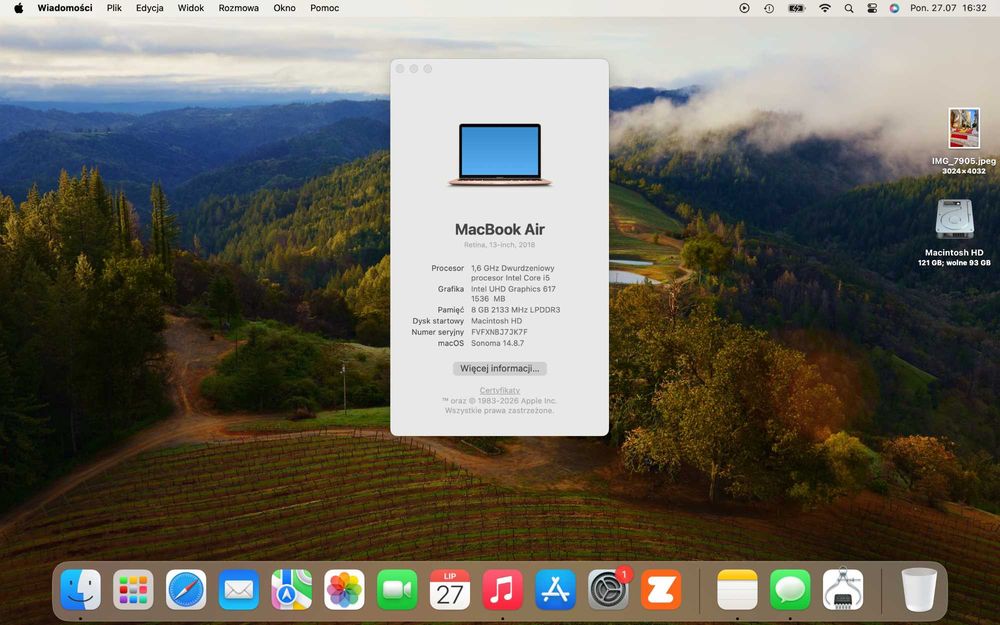Open Notes from the Dock

737,590
